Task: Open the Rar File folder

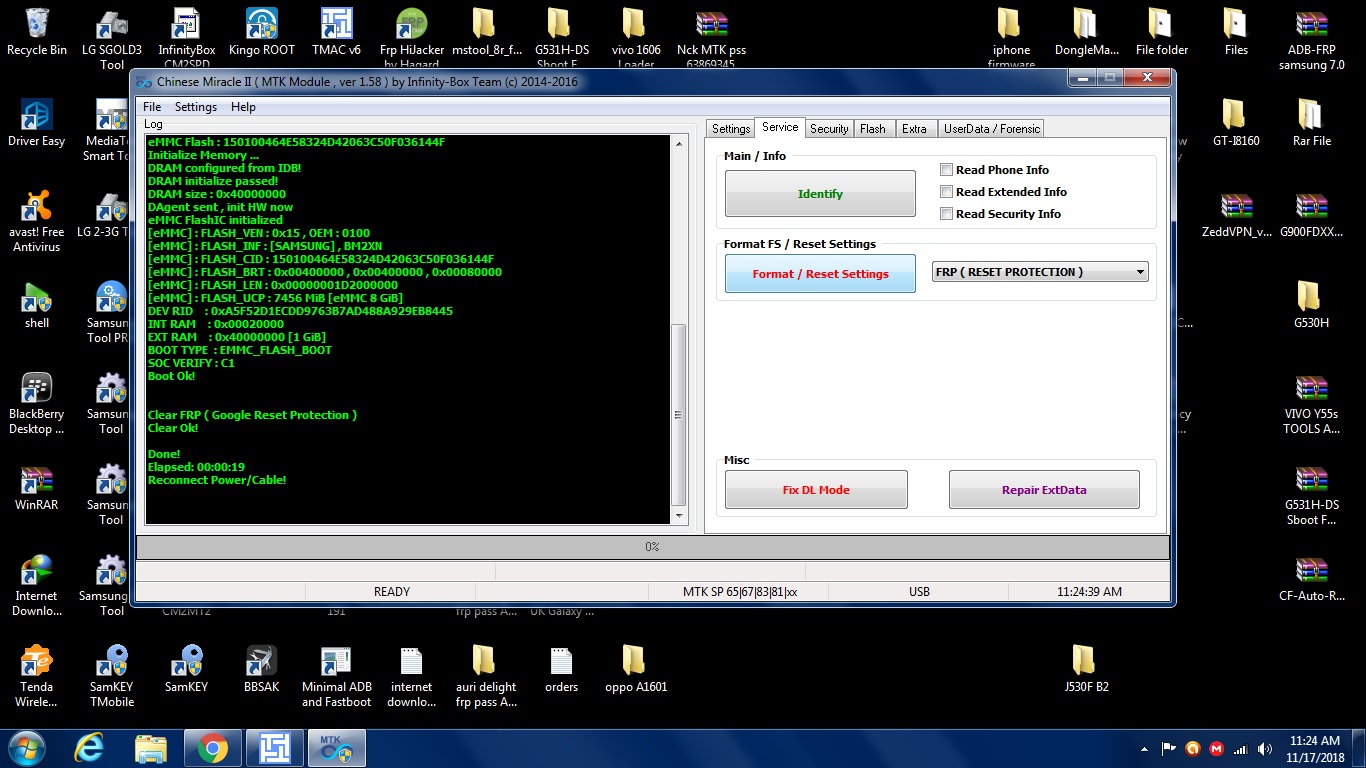Action: [1311, 122]
